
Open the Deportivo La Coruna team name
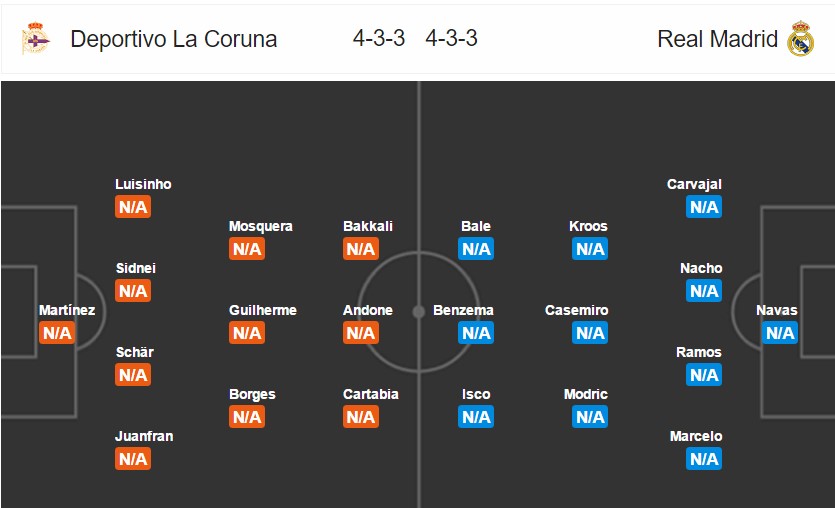(x=174, y=39)
